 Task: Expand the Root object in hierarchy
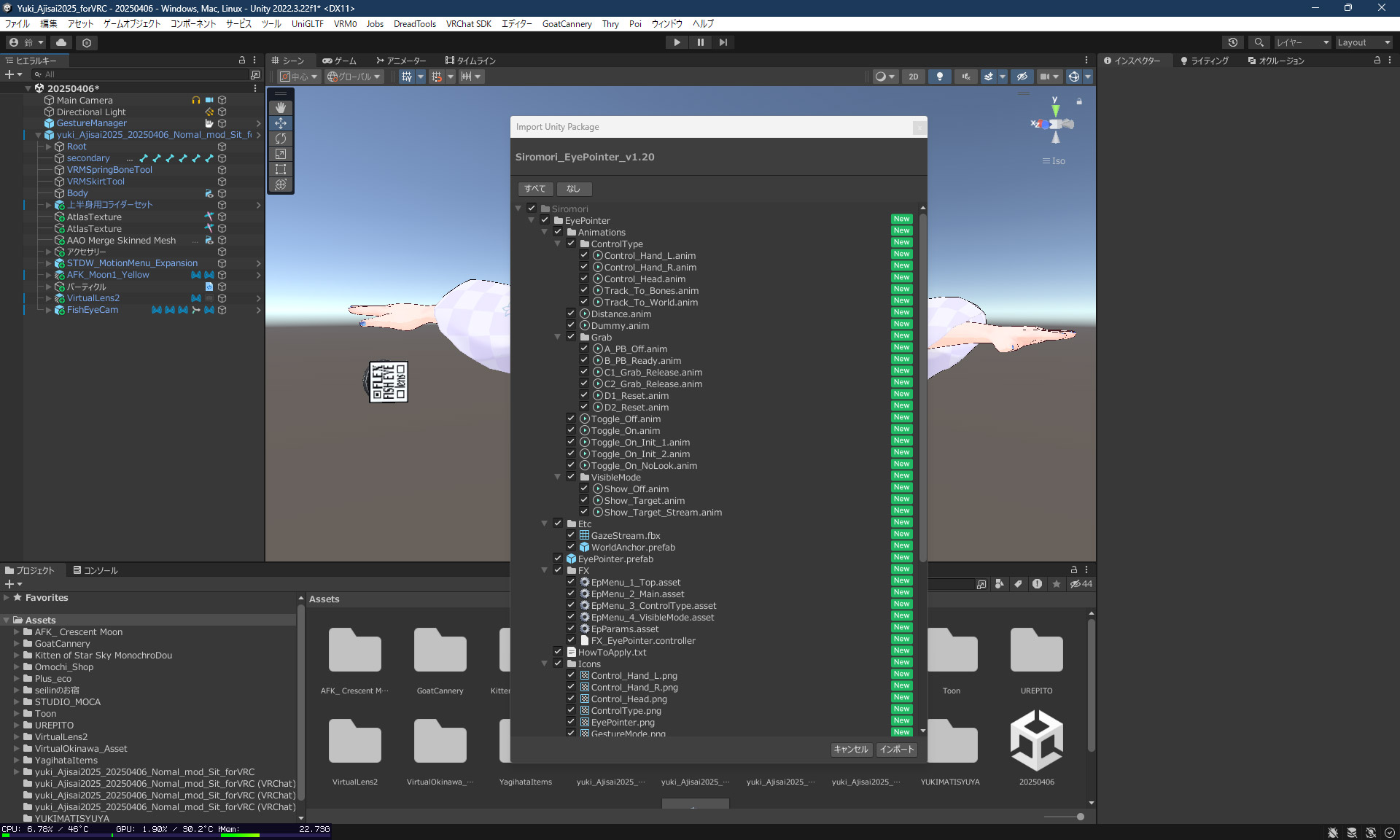(x=49, y=147)
